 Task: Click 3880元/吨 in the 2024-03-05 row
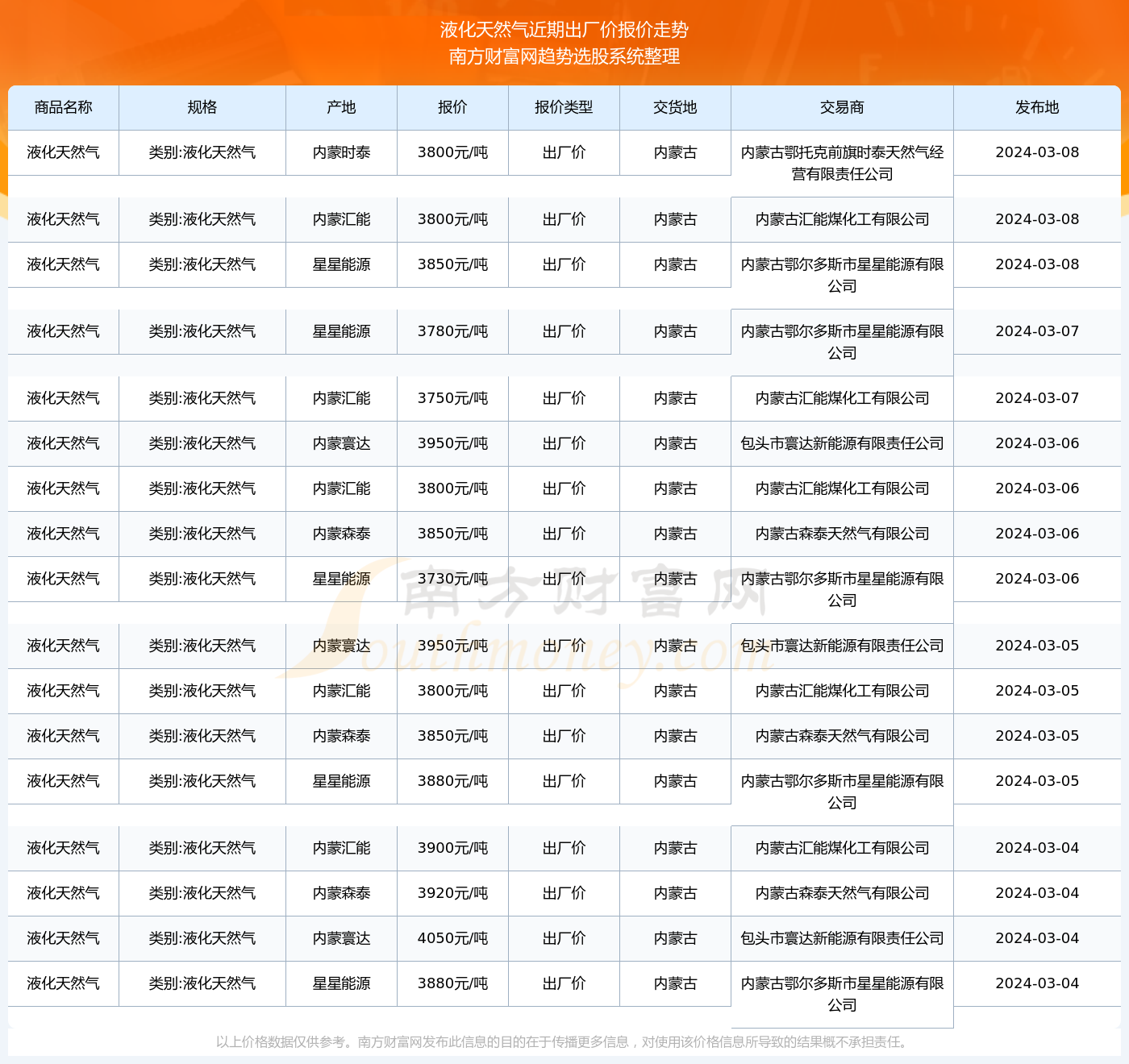[453, 781]
